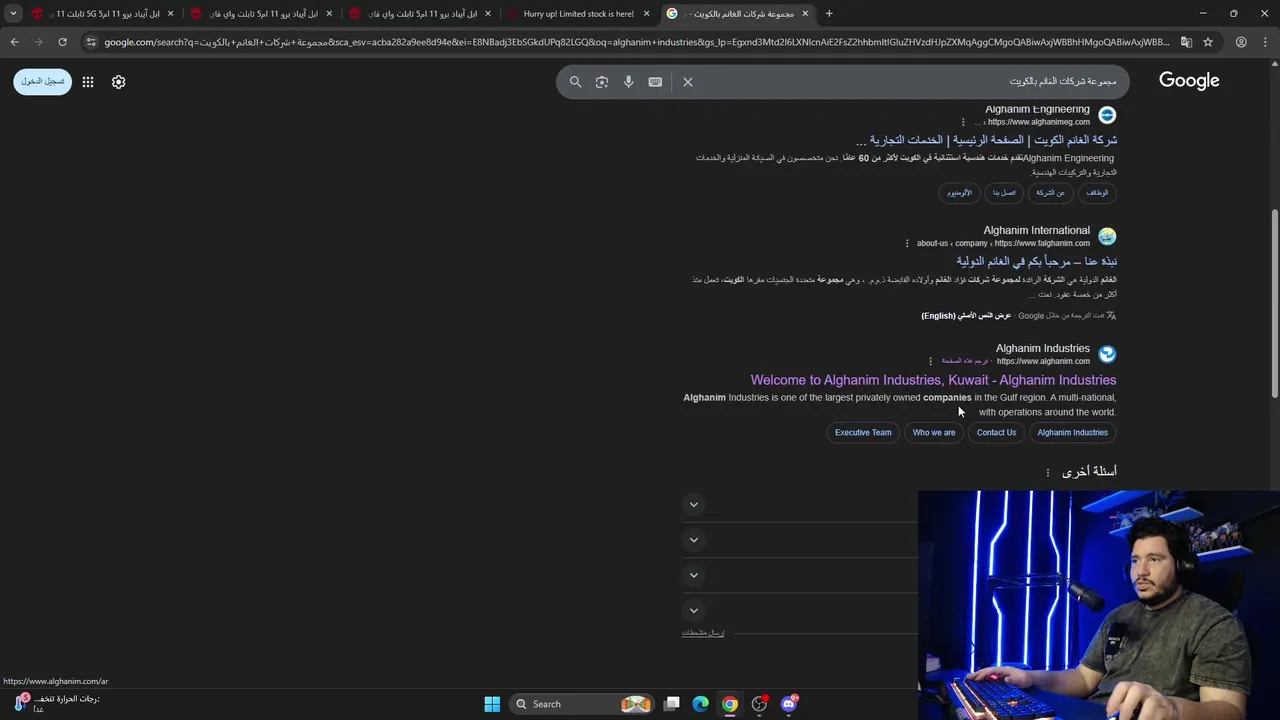Select the Google search results tab
This screenshot has width=1280, height=720.
coord(738,14)
